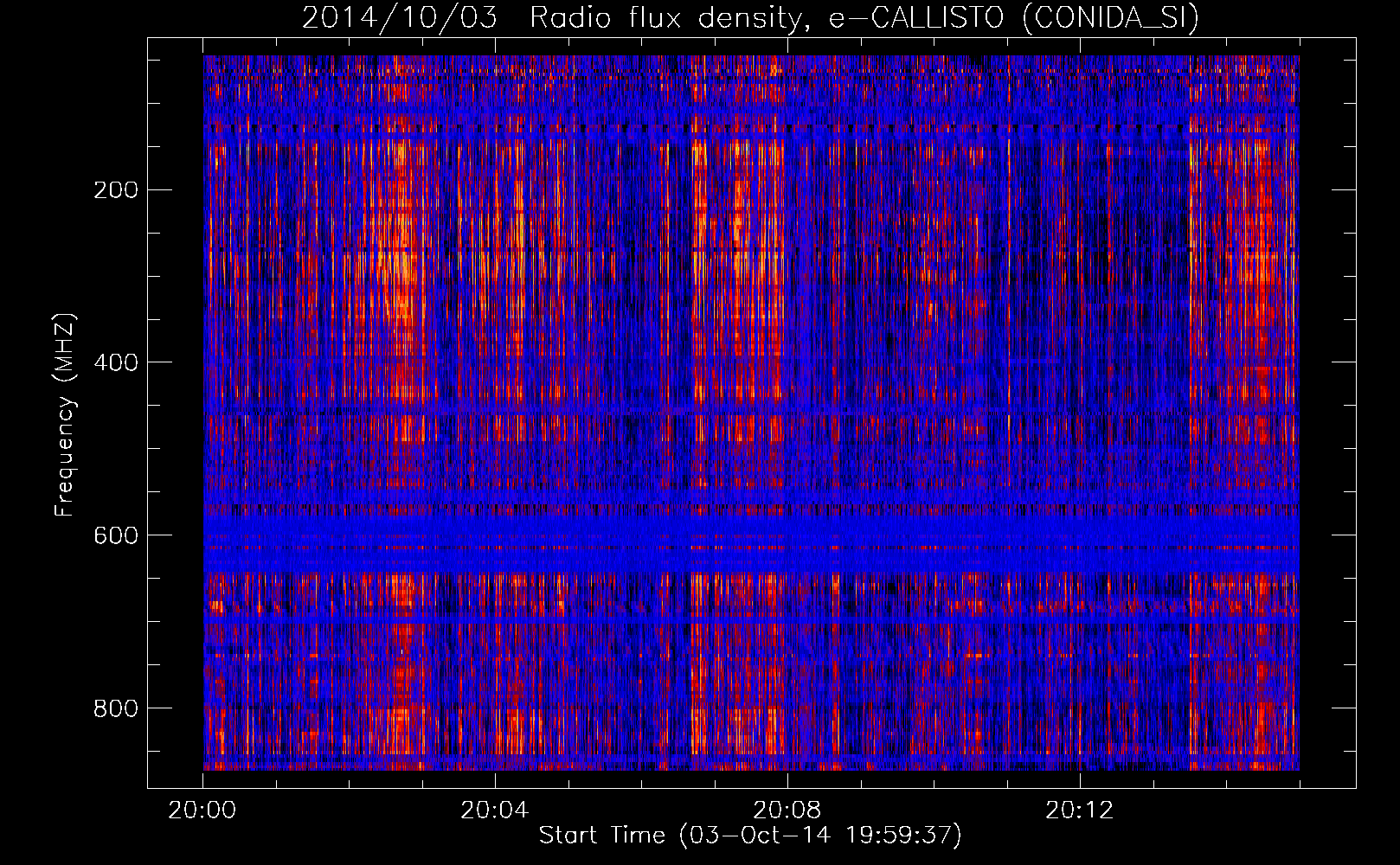Click the '600' frequency tick label
This screenshot has width=1400, height=865.
pyautogui.click(x=116, y=535)
